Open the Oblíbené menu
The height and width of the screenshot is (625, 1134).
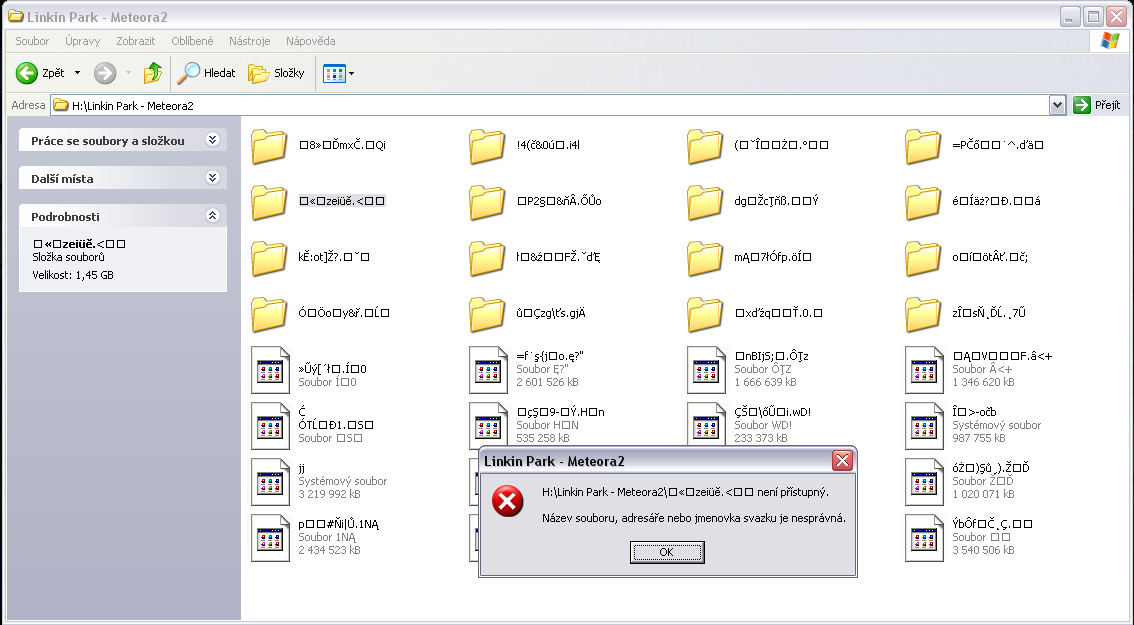click(x=192, y=41)
